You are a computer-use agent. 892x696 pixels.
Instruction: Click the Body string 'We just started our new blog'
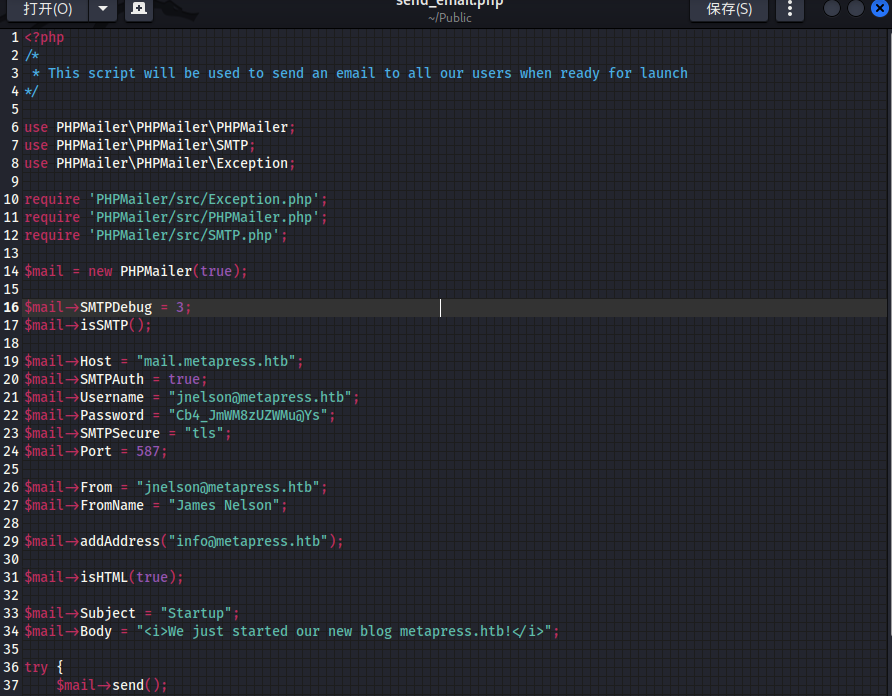point(280,632)
